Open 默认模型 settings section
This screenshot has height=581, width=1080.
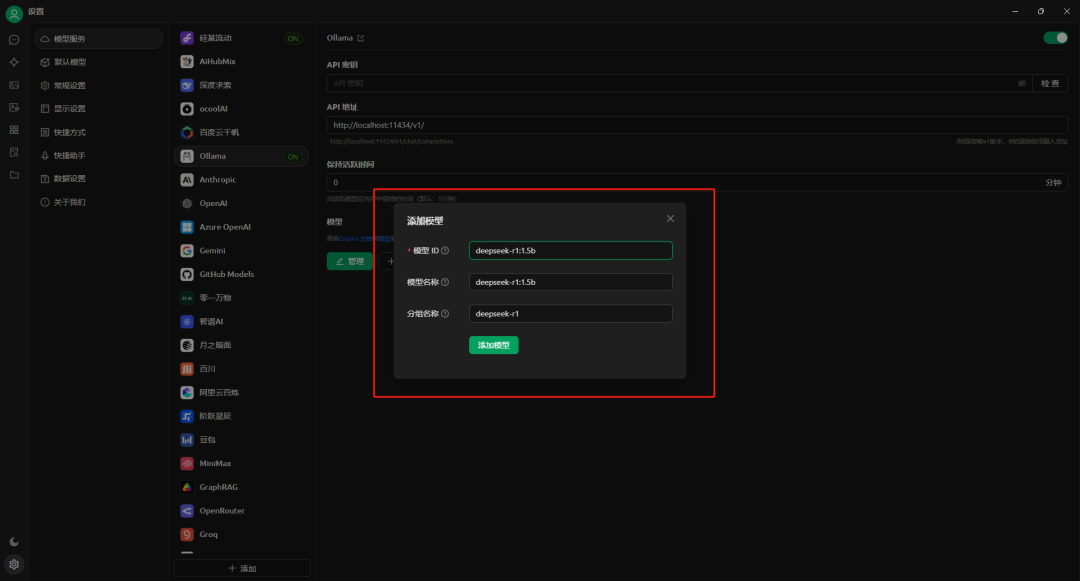[x=98, y=62]
